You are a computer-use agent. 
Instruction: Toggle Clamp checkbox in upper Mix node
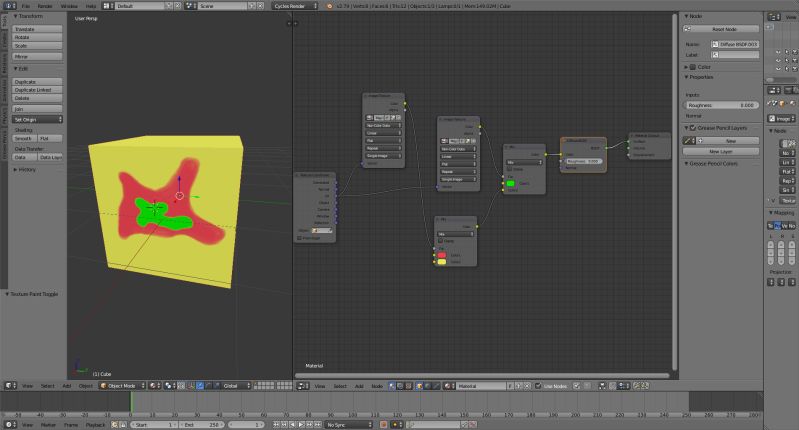click(x=509, y=169)
